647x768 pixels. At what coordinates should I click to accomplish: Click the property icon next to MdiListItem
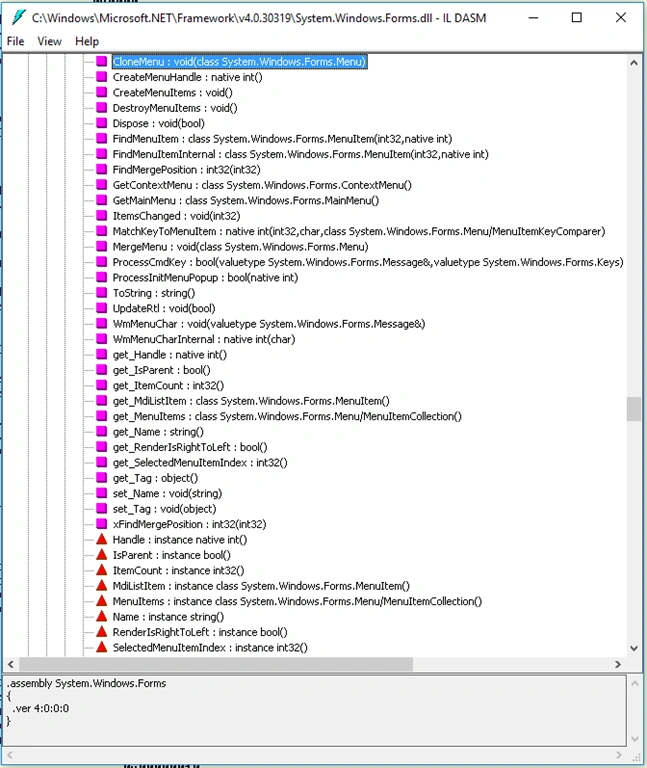tap(101, 586)
